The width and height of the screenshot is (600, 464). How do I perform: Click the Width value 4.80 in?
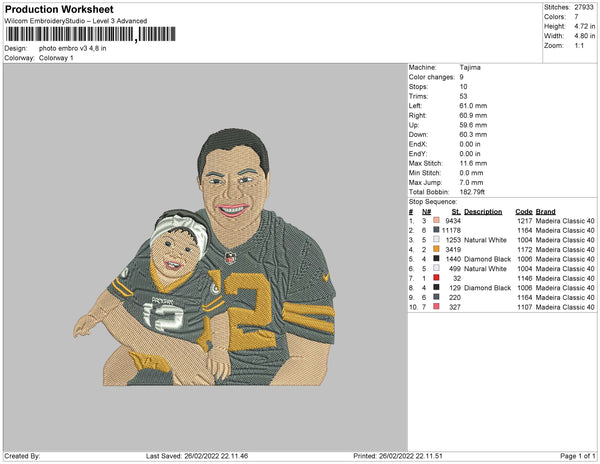[585, 36]
